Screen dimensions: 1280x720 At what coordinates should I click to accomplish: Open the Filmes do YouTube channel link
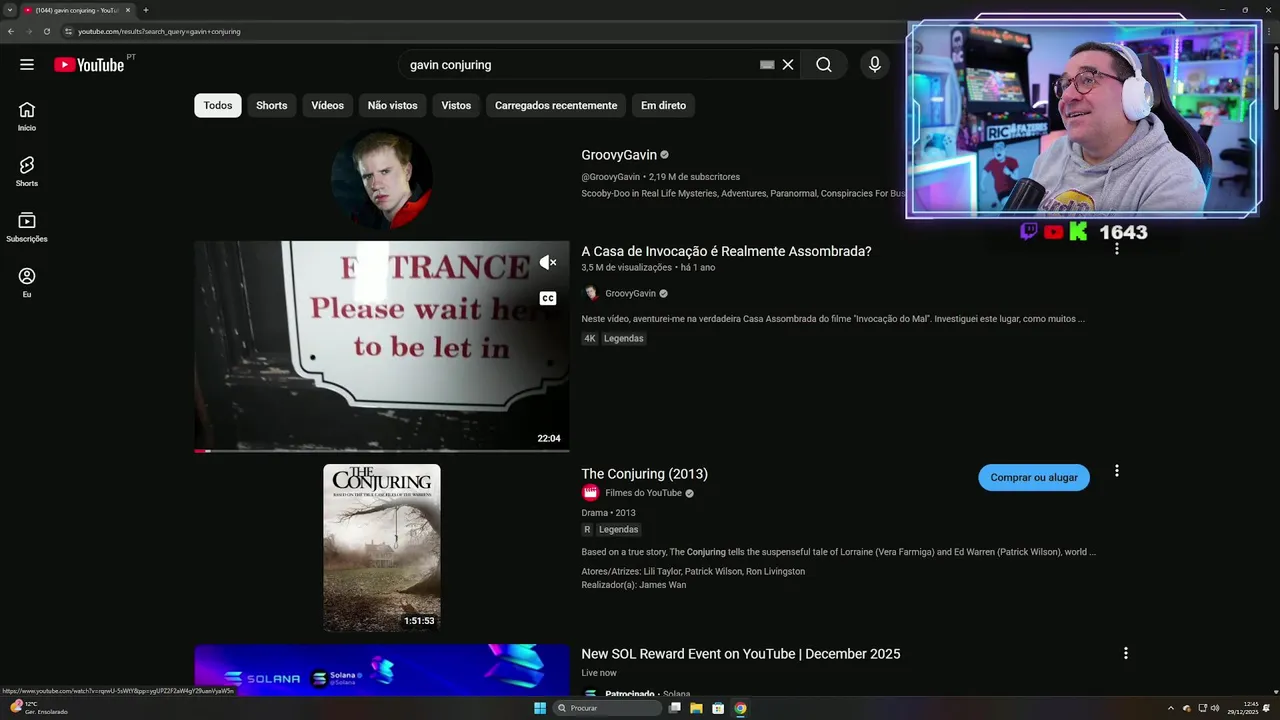[x=643, y=493]
